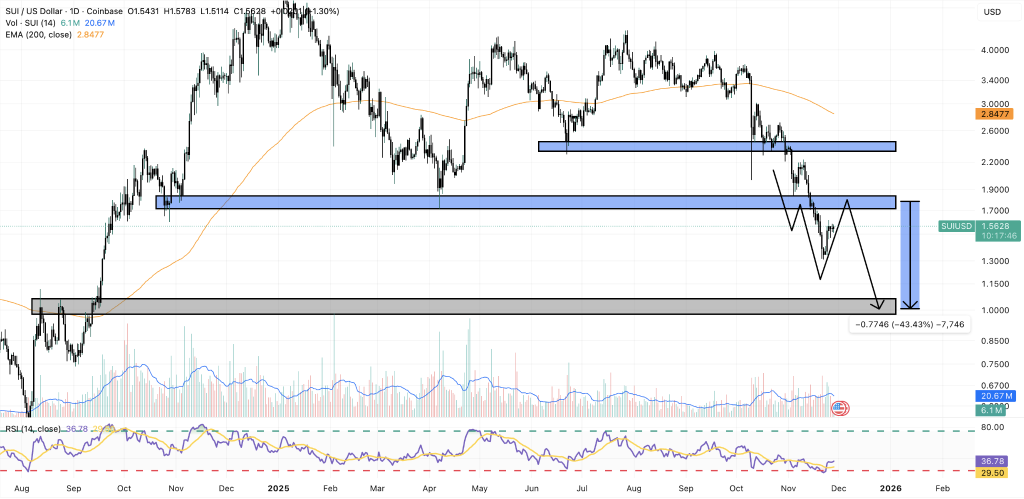This screenshot has width=1024, height=499.
Task: Select the blue downward measurement arrow
Action: (x=911, y=254)
